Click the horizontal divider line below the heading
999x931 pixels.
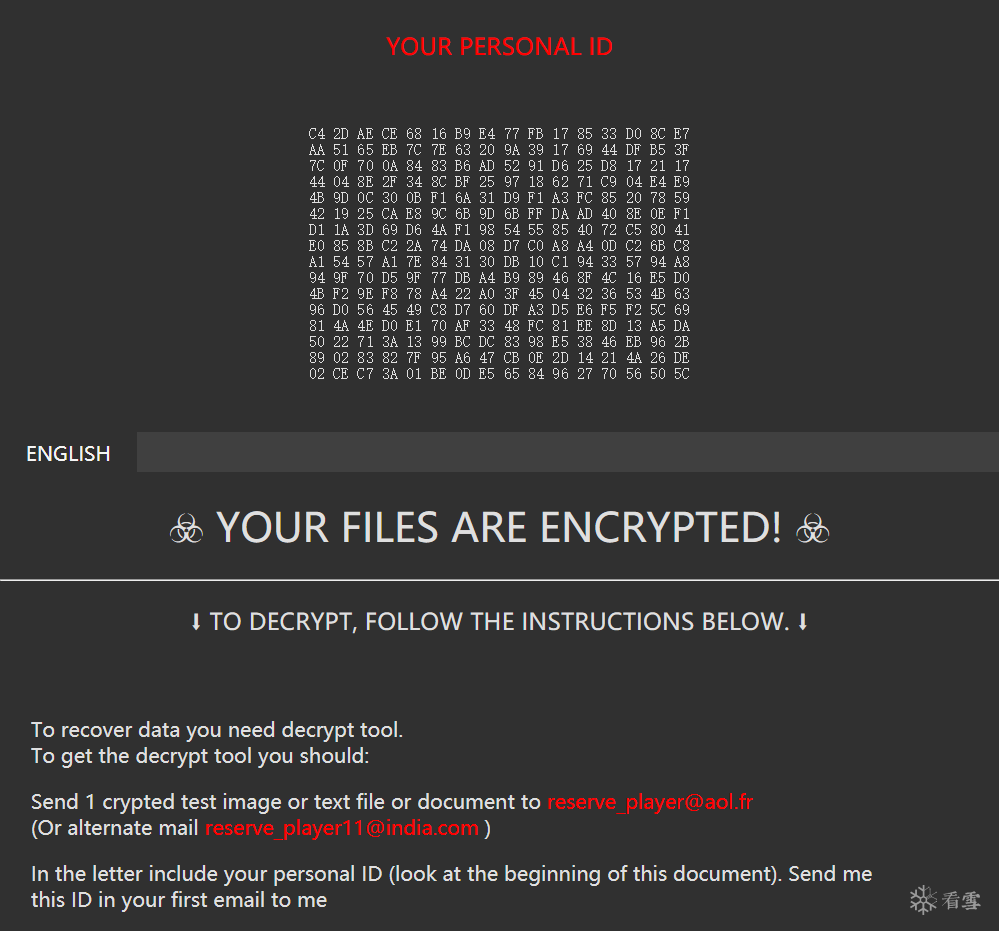pos(499,579)
